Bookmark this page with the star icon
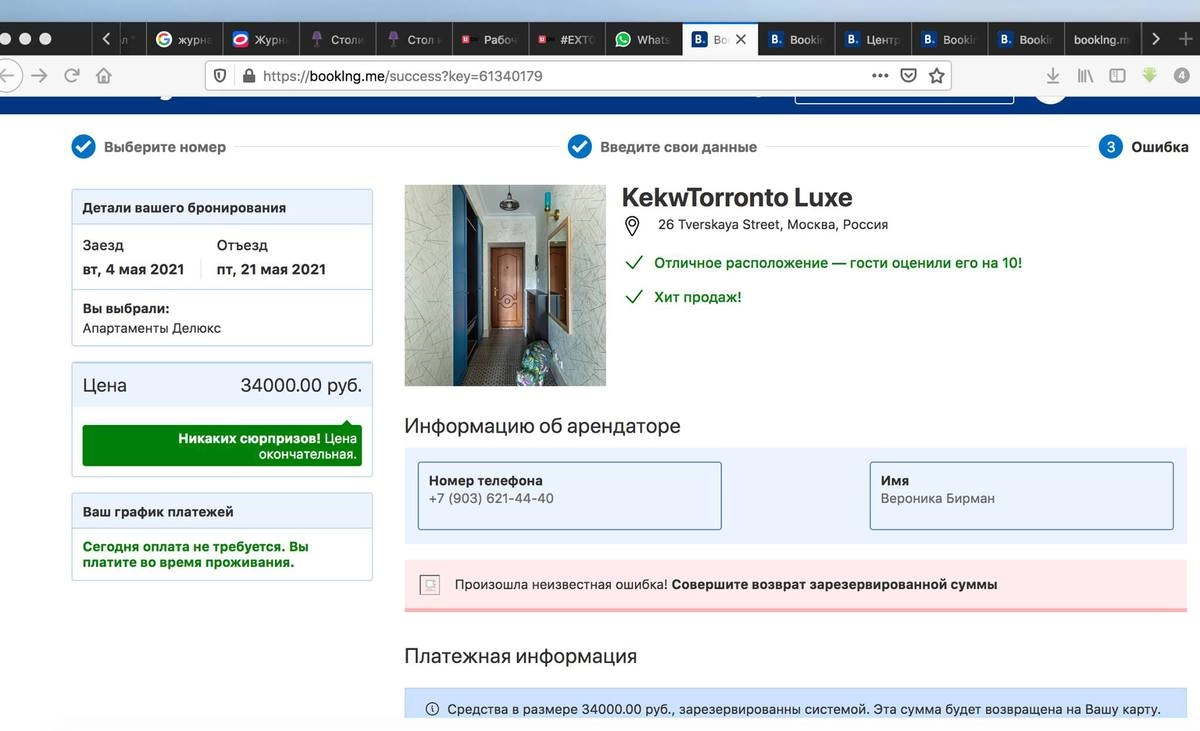The height and width of the screenshot is (731, 1200). click(936, 75)
